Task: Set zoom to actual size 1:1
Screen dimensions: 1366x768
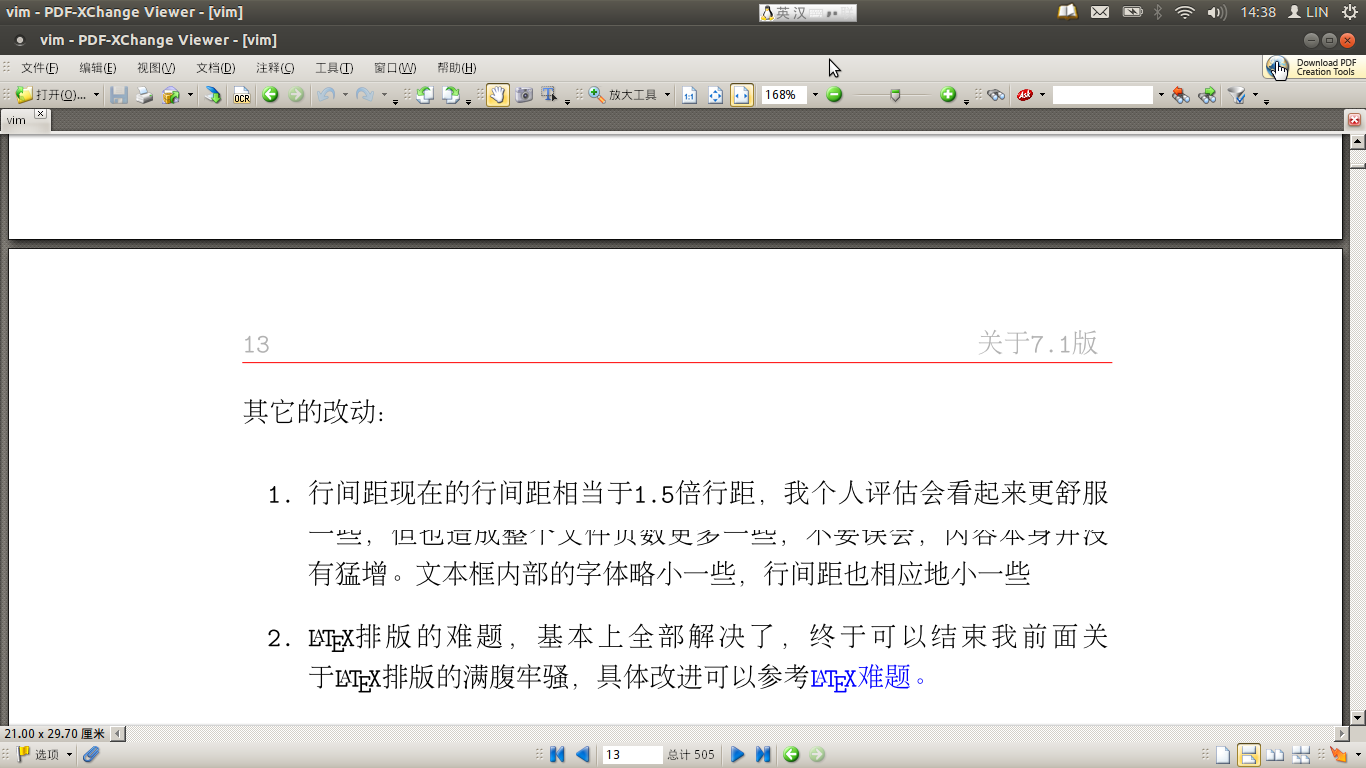Action: (x=689, y=95)
